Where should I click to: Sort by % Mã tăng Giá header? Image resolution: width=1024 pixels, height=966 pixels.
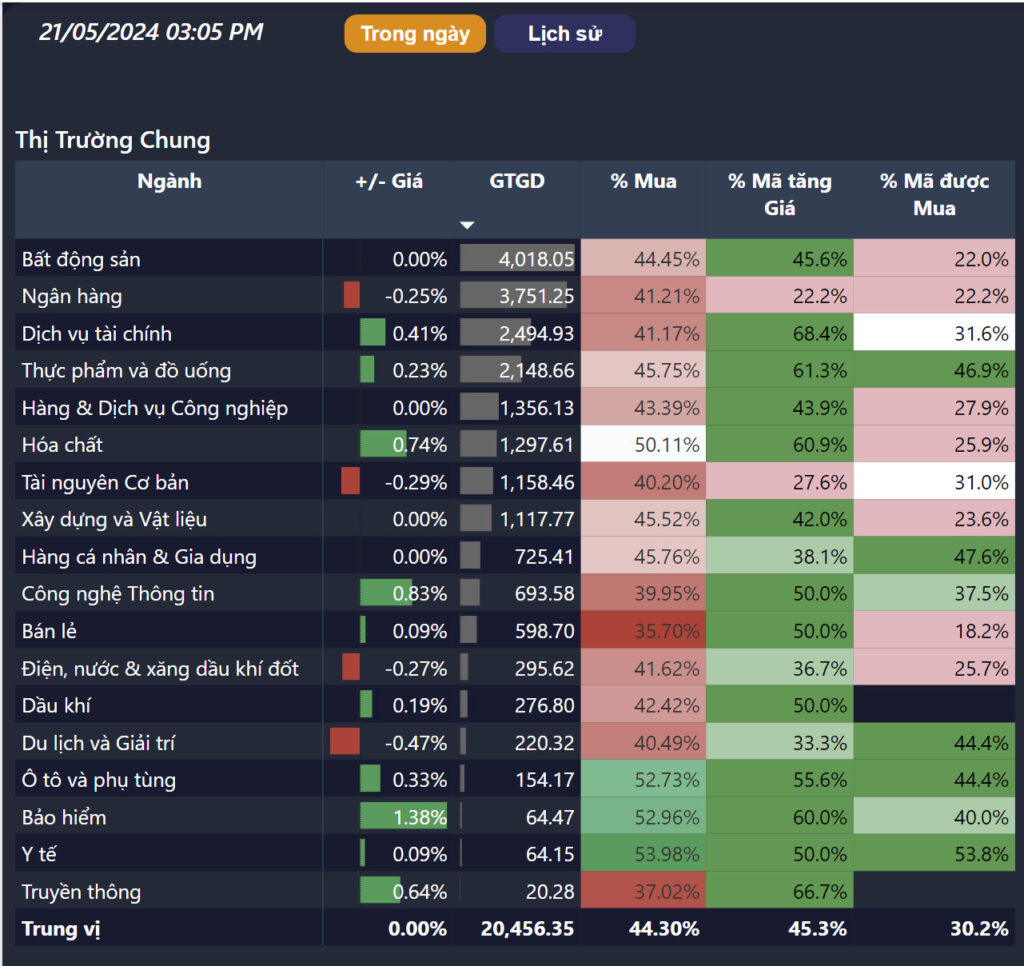779,194
